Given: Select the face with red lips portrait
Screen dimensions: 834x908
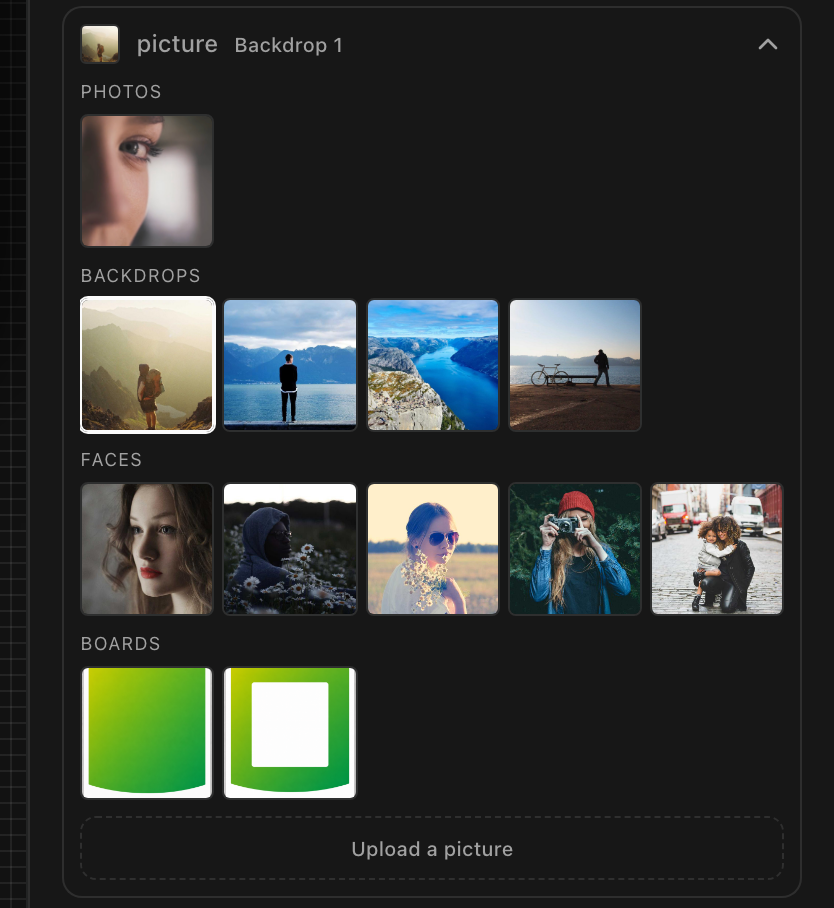Looking at the screenshot, I should click(x=147, y=549).
